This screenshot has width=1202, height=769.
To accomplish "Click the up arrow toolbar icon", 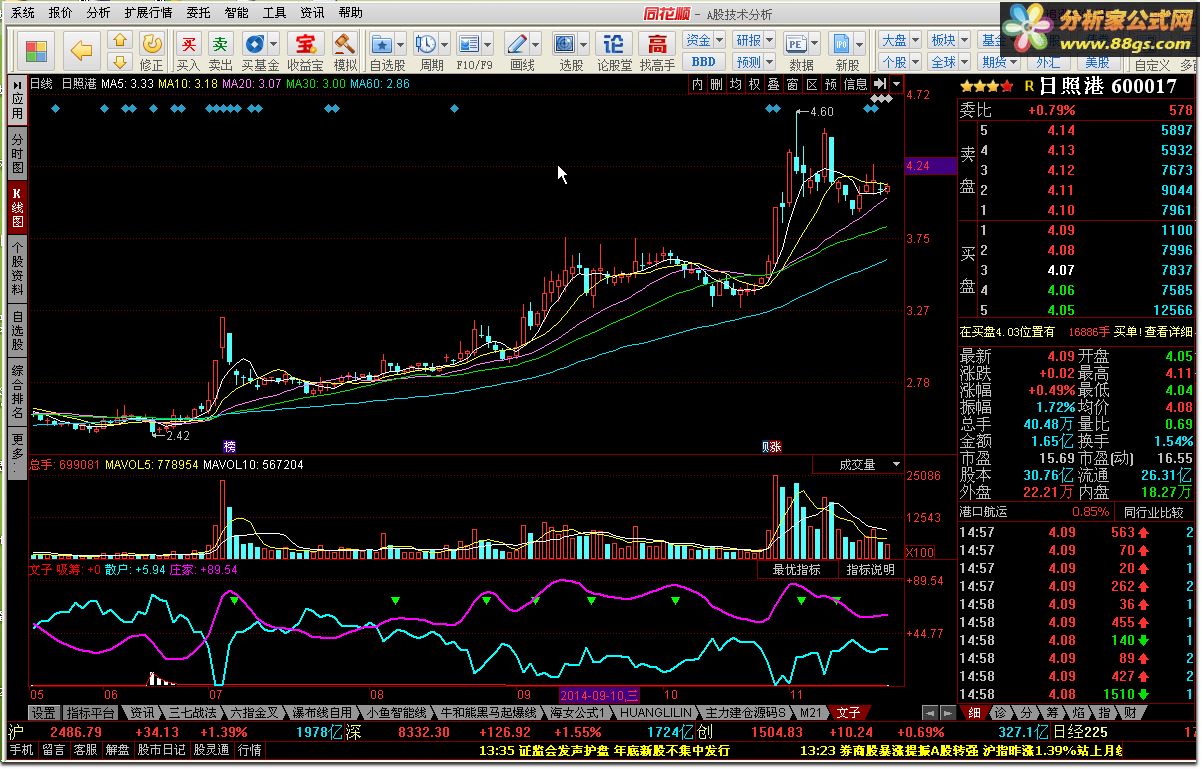I will point(119,41).
